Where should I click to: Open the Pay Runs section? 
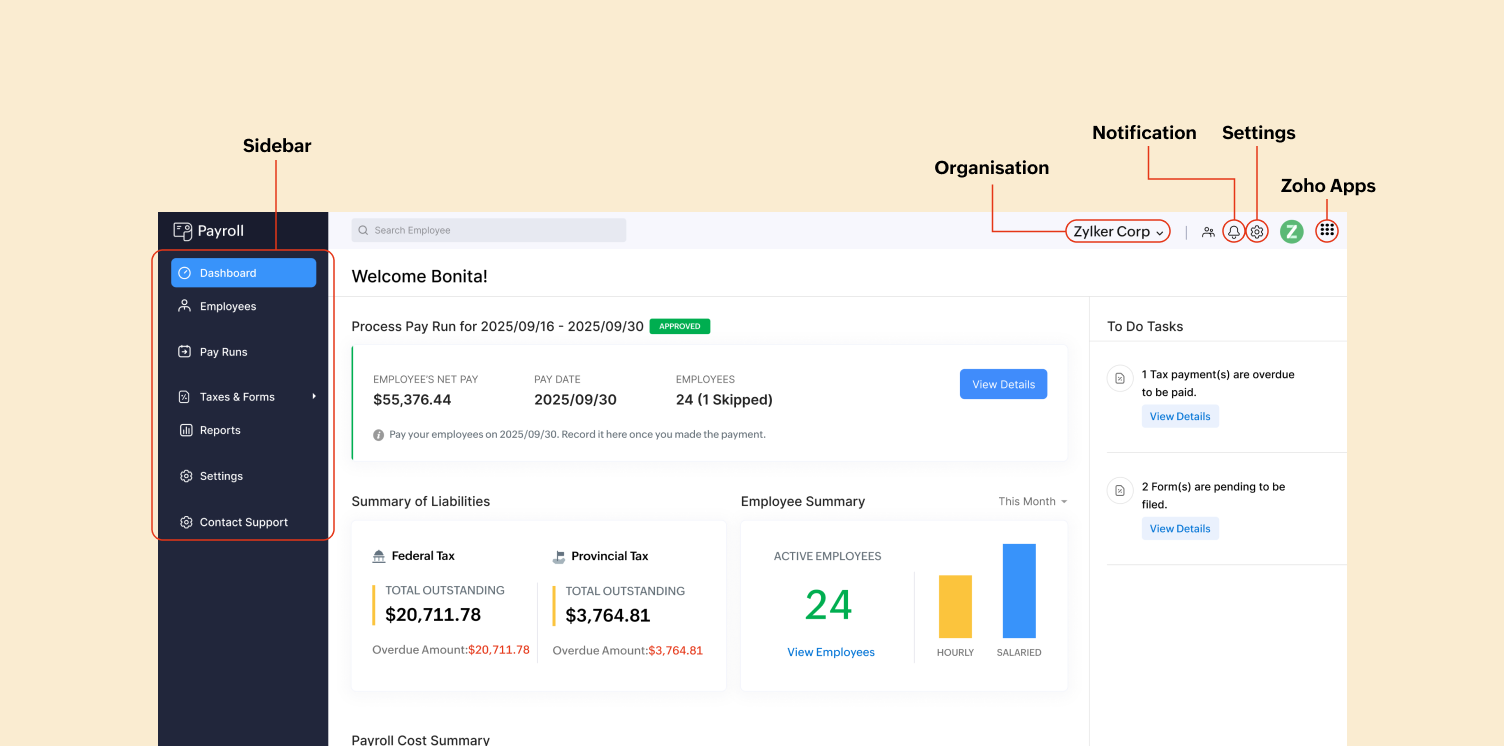[221, 351]
